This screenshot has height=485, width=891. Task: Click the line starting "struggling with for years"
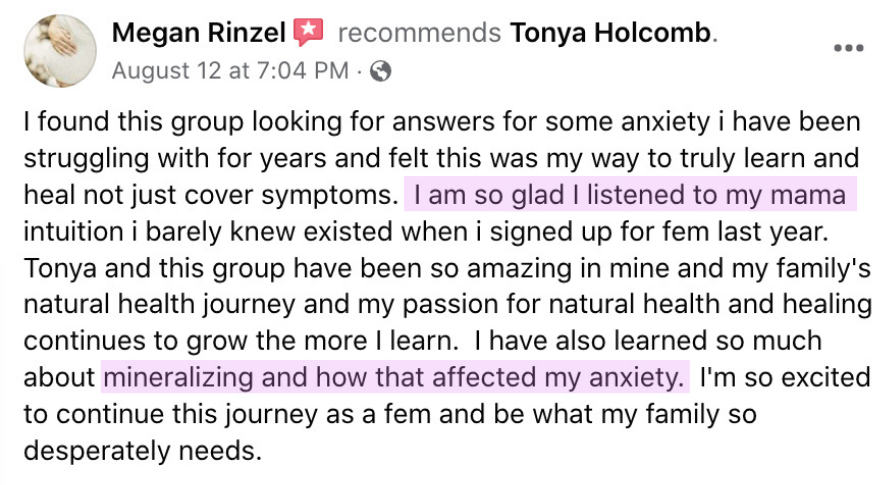[x=440, y=157]
